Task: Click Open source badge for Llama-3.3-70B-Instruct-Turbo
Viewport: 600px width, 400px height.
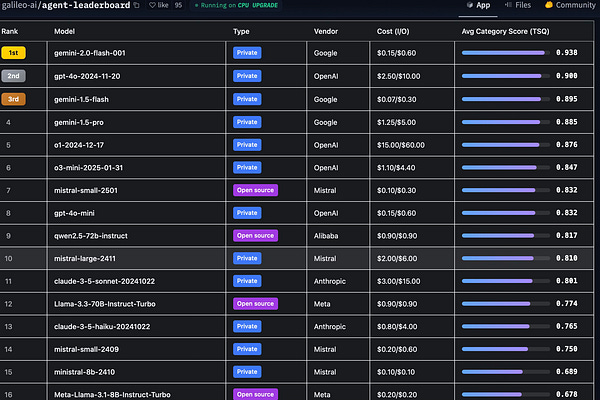Action: tap(255, 304)
